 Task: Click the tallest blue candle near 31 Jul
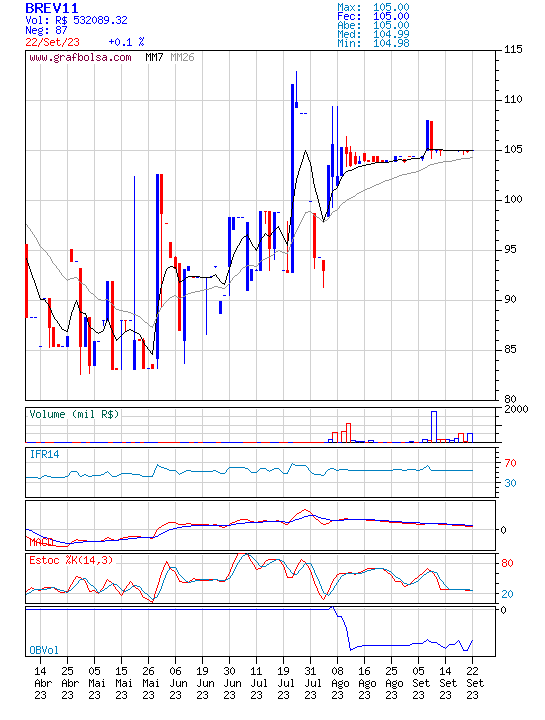[292, 178]
